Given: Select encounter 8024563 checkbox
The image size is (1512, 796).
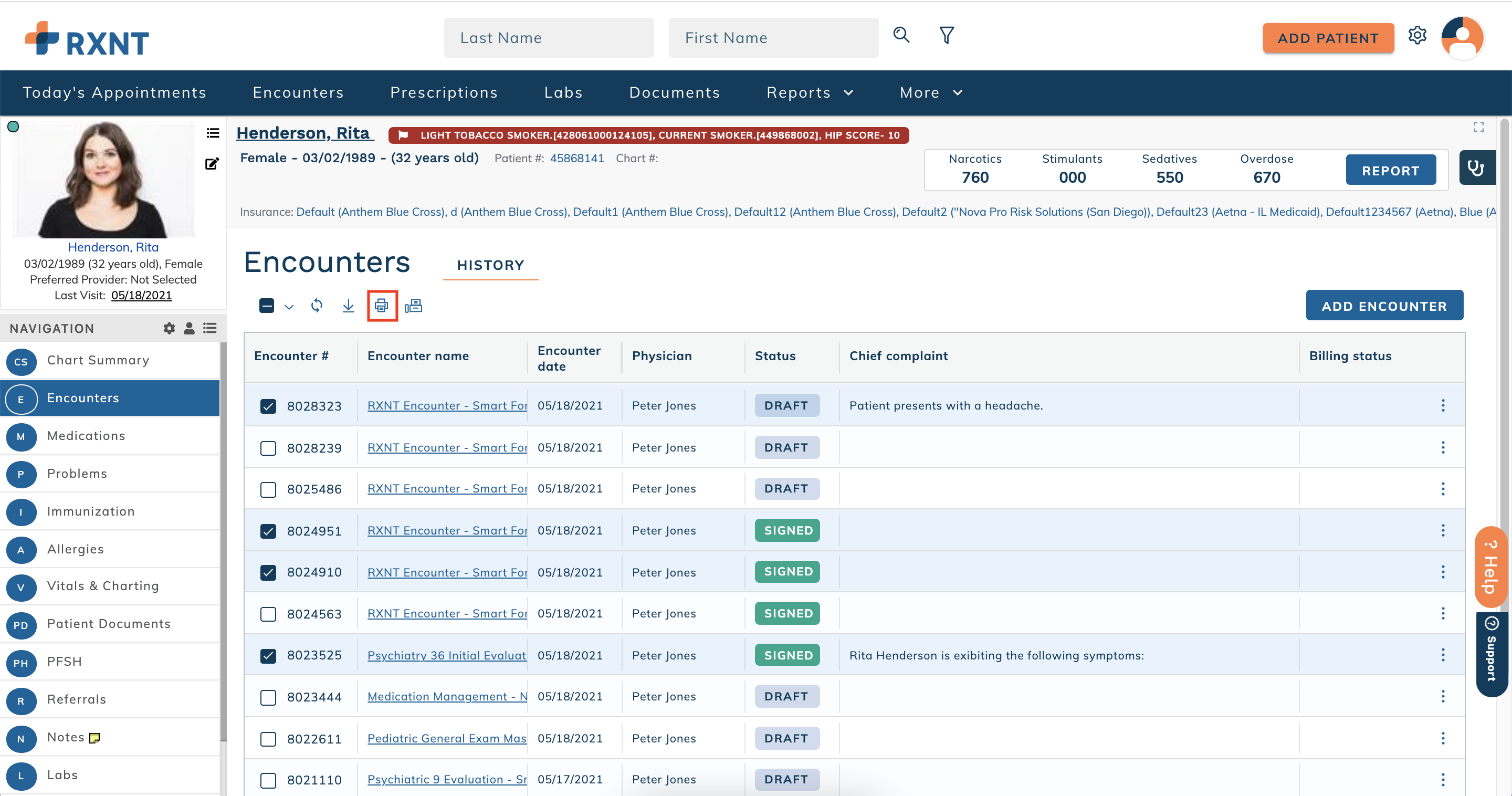Looking at the screenshot, I should click(x=268, y=614).
